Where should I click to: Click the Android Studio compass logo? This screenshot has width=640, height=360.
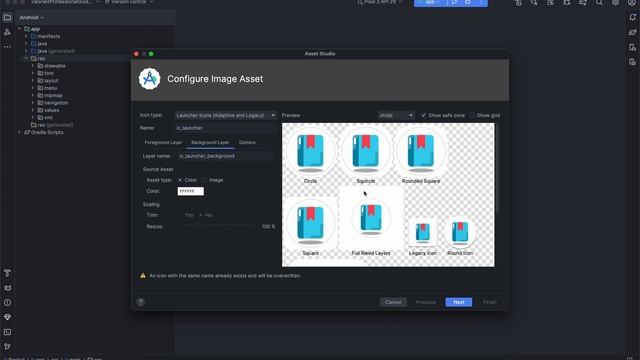[x=149, y=79]
